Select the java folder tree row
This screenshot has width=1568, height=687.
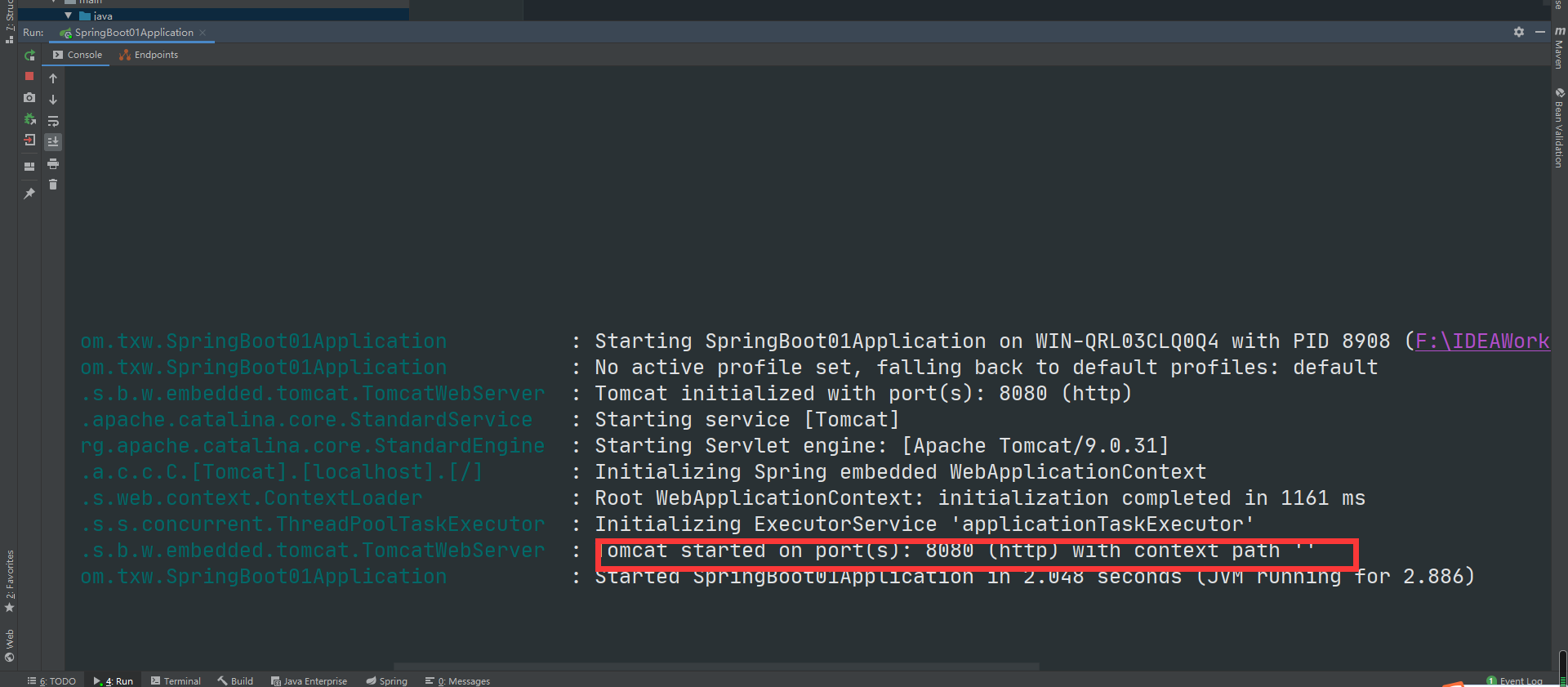coord(212,16)
